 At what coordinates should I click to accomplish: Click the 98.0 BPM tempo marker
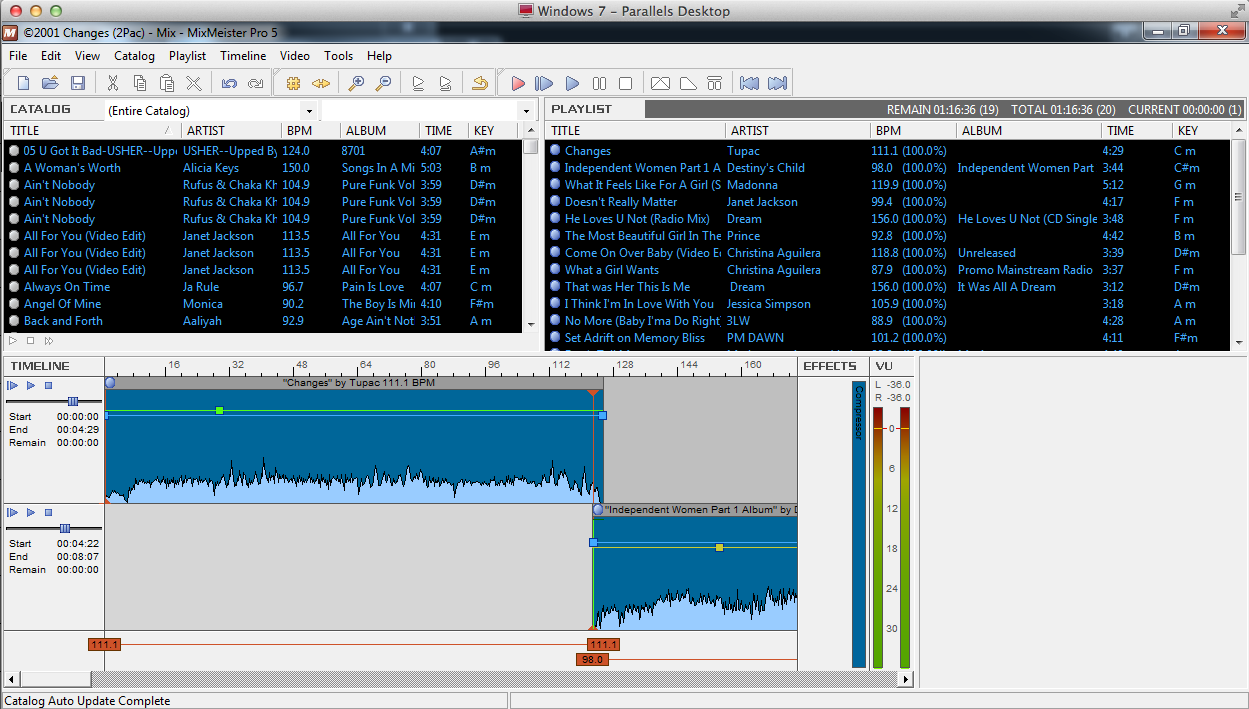592,660
